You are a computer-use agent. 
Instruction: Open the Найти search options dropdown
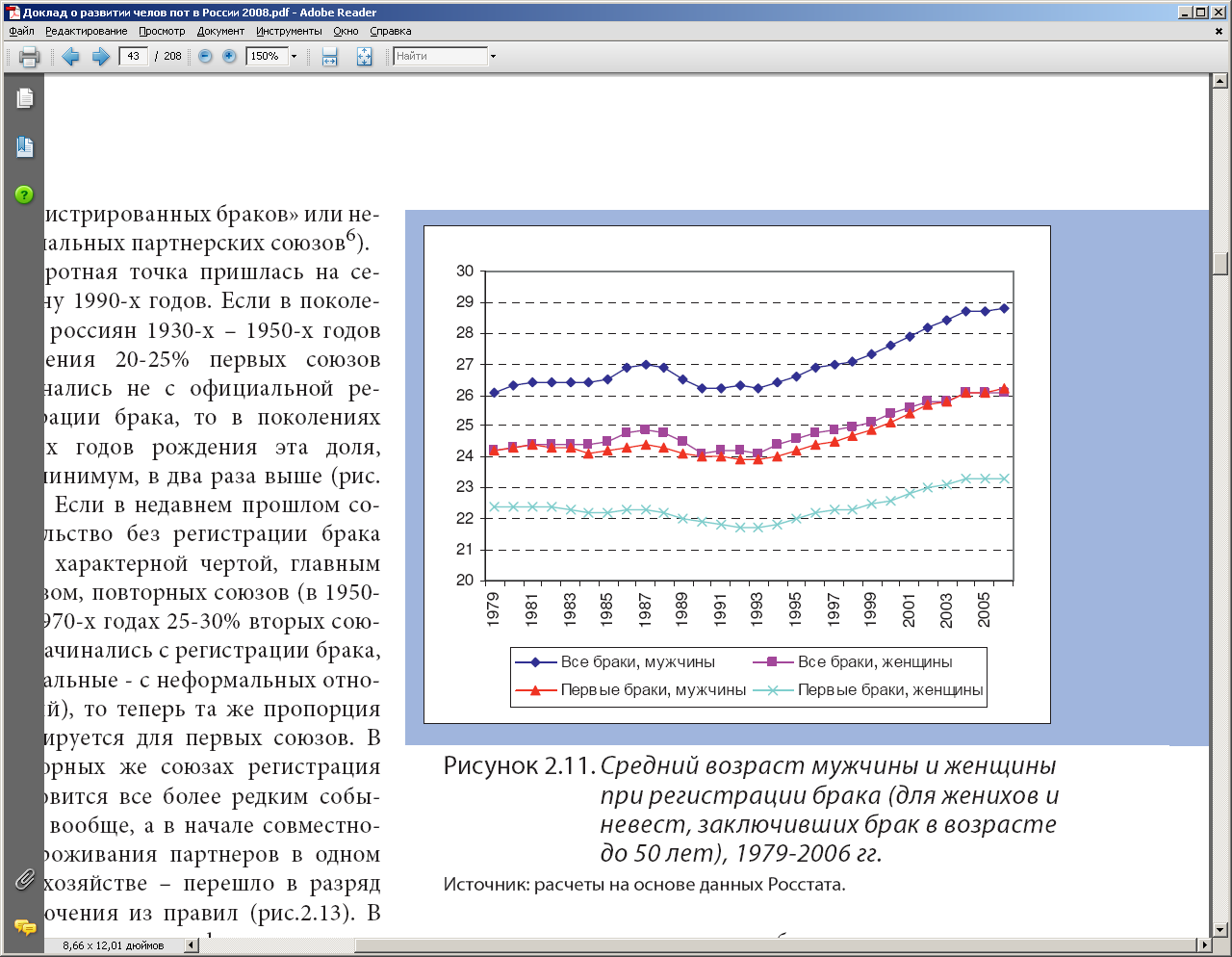pyautogui.click(x=493, y=57)
